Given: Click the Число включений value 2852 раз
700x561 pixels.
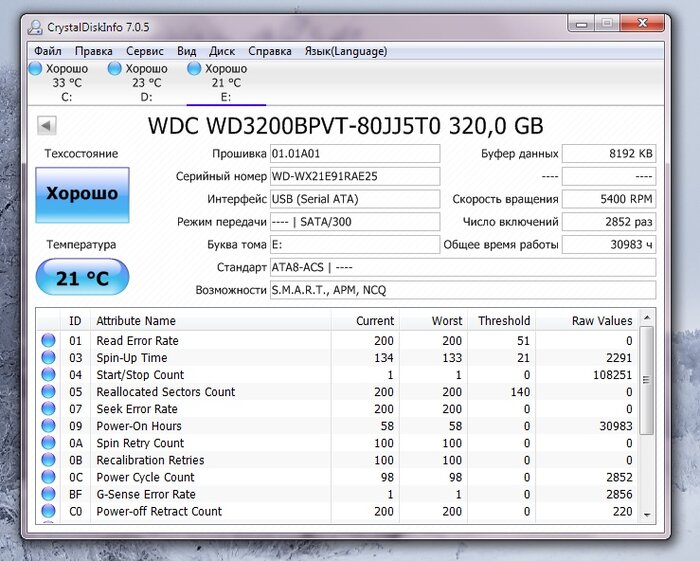Looking at the screenshot, I should point(609,222).
